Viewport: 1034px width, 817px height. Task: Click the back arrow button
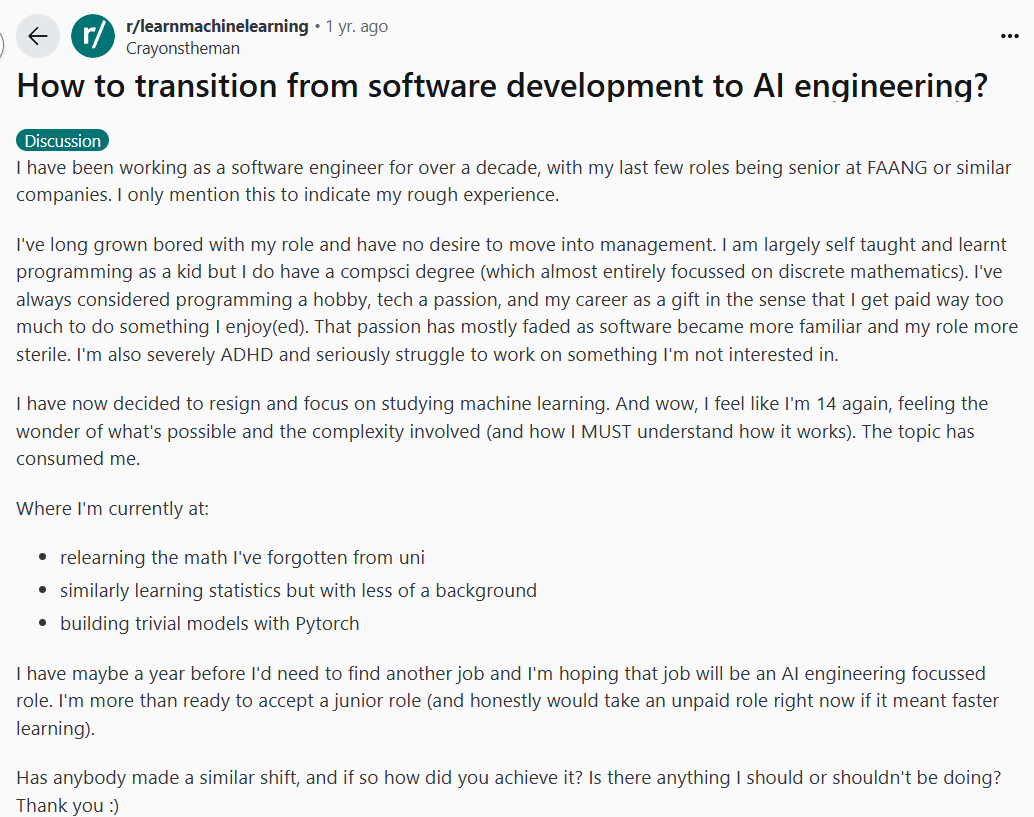click(x=37, y=37)
